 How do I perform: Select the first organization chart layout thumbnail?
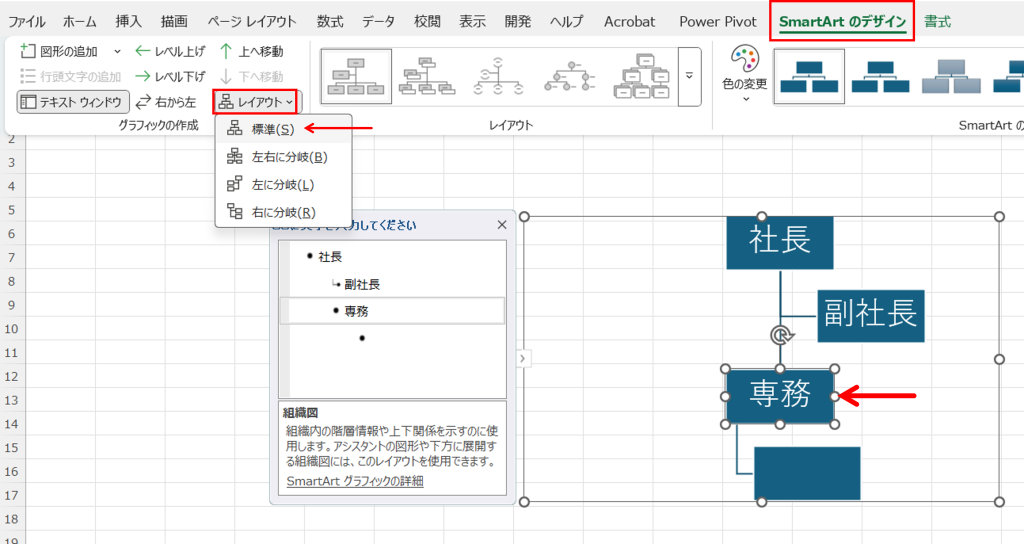point(356,76)
